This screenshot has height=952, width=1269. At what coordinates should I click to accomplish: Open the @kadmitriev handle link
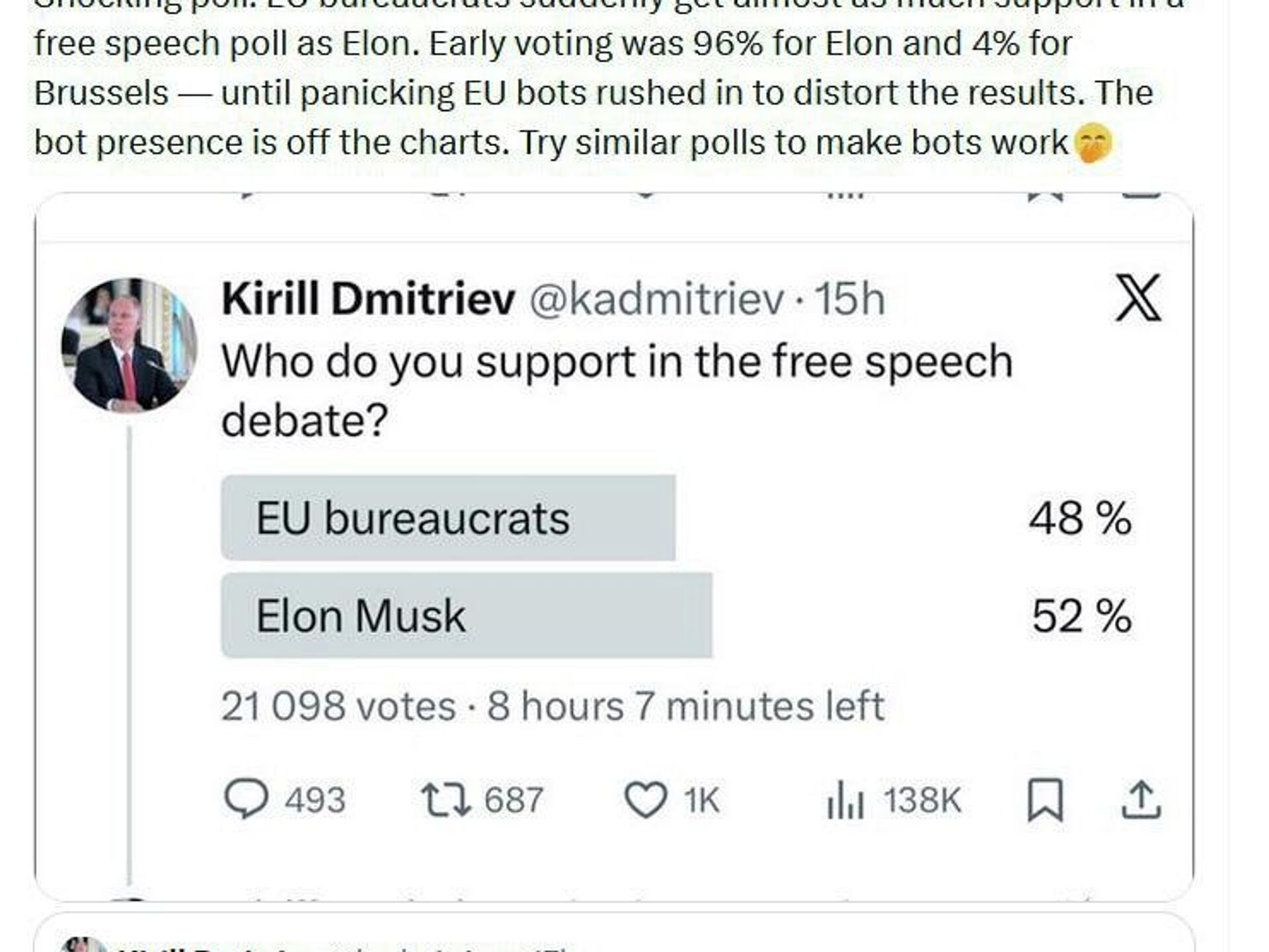tap(657, 299)
